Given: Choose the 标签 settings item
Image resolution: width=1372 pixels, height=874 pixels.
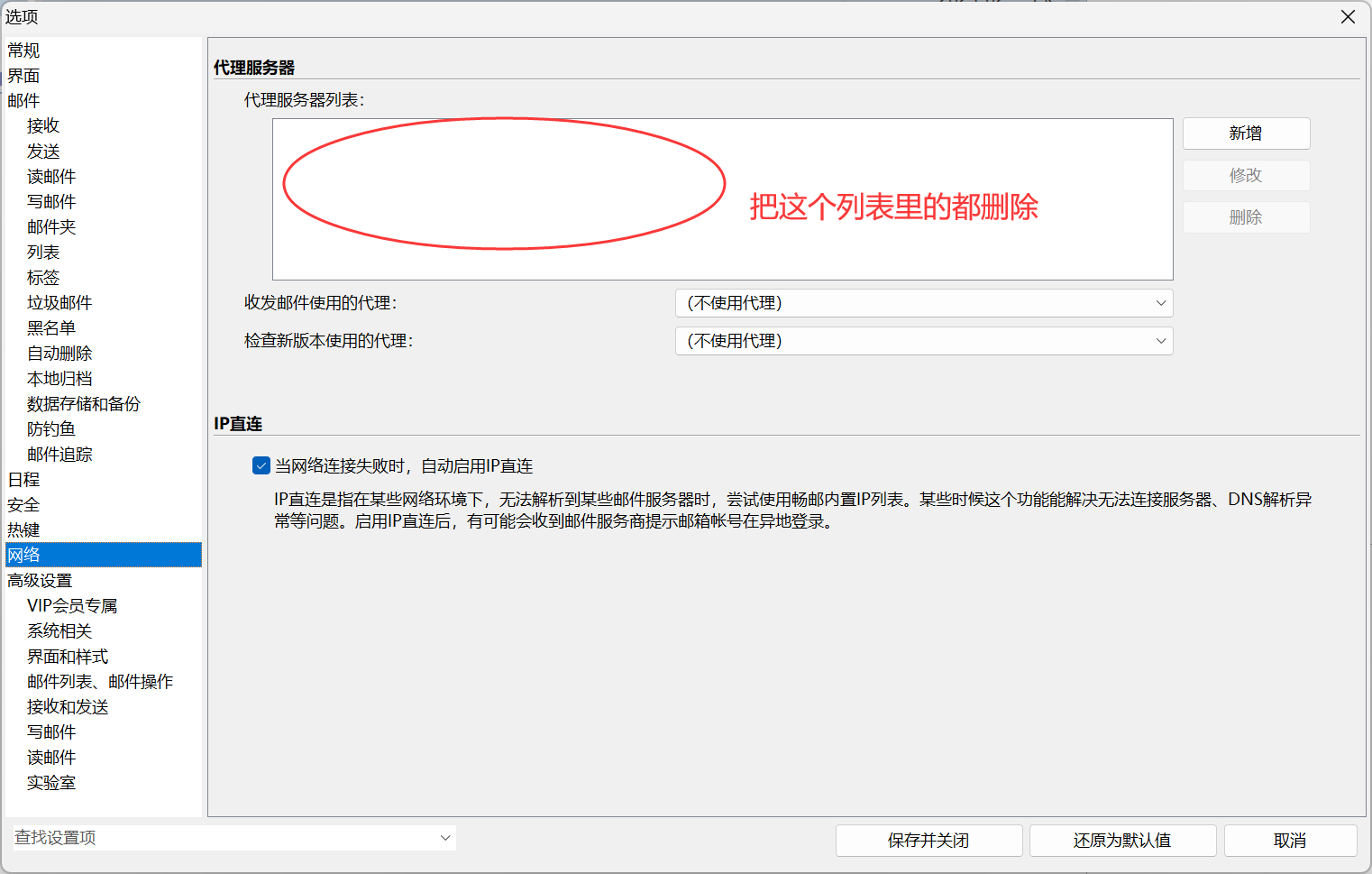Looking at the screenshot, I should 43,278.
